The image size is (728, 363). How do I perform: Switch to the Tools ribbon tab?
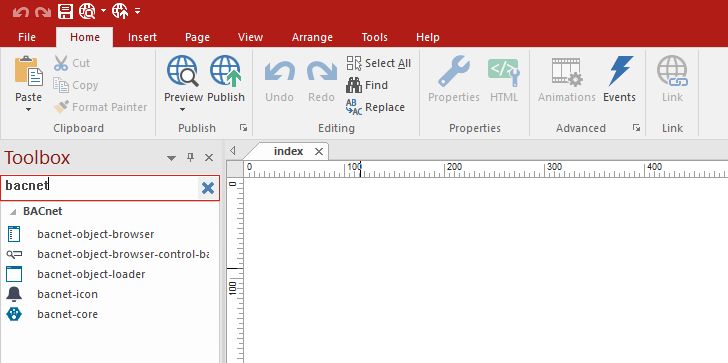tap(374, 38)
